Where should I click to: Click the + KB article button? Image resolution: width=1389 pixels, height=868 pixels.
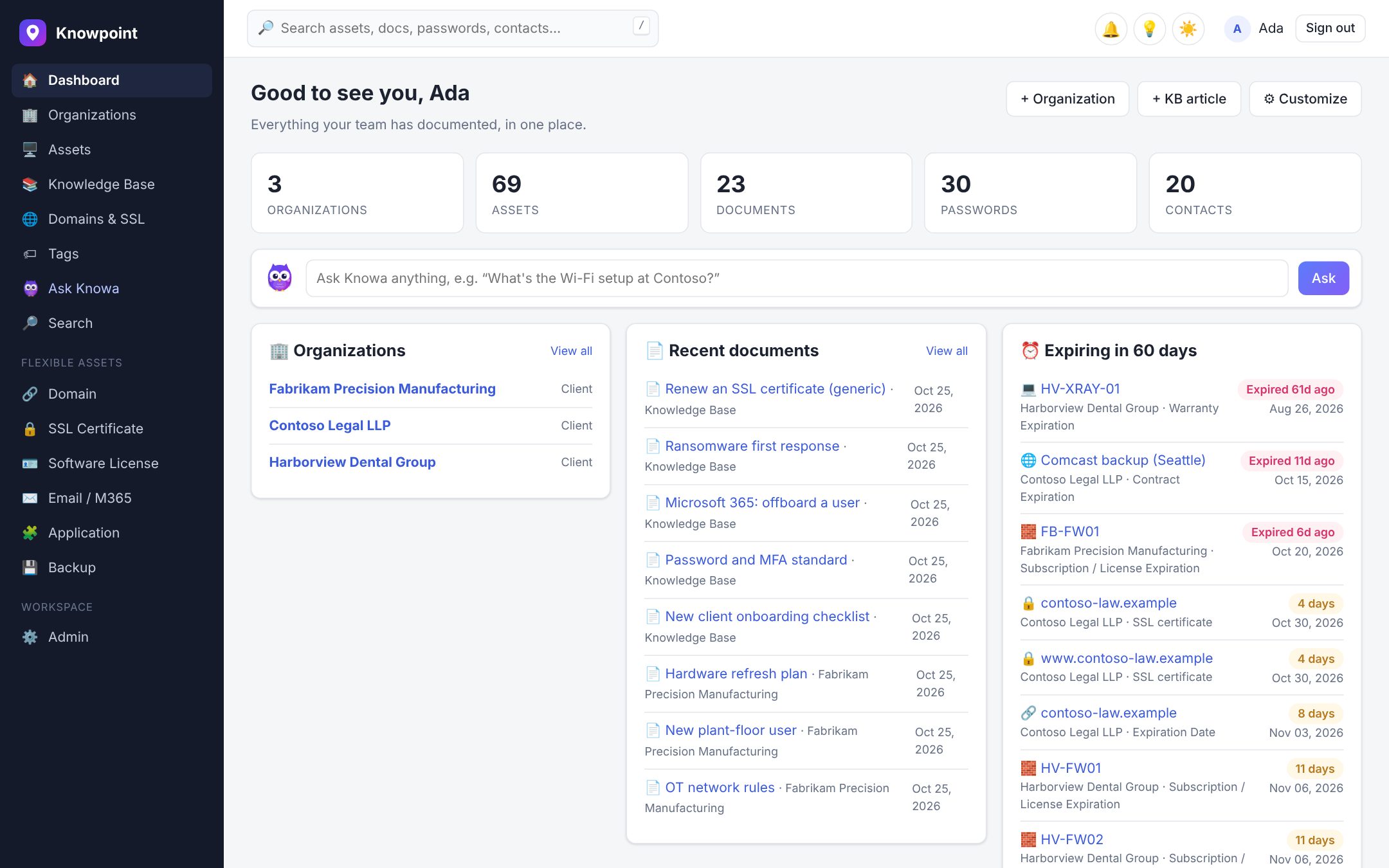pyautogui.click(x=1189, y=99)
